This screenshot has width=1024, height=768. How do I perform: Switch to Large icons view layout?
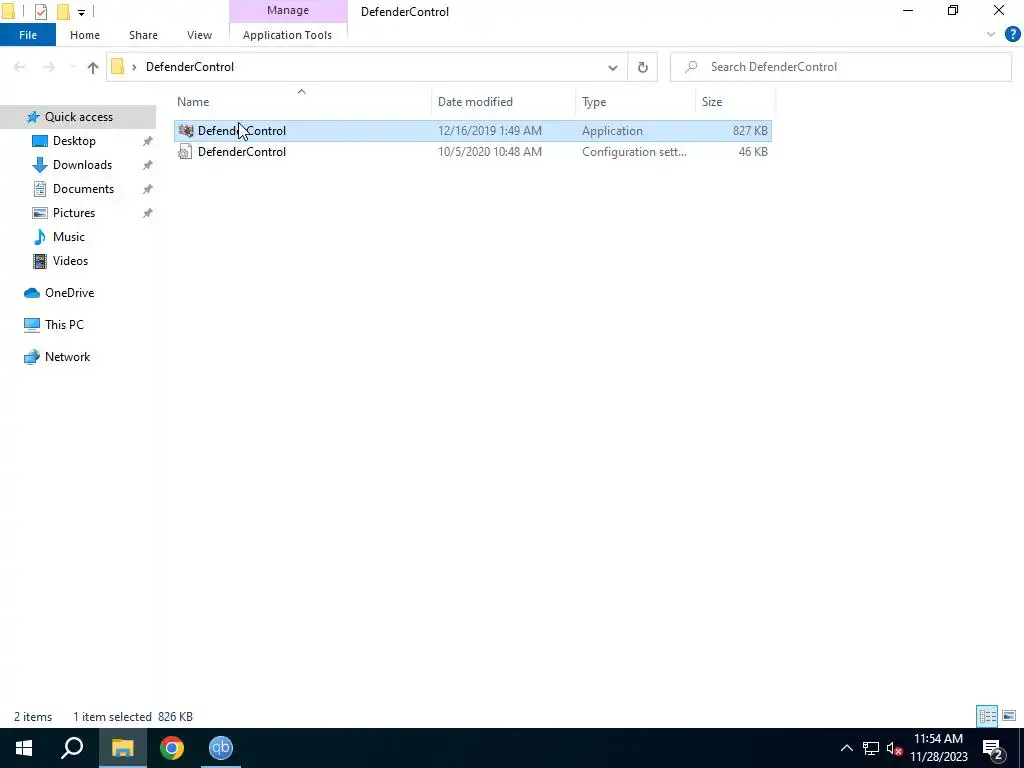click(1009, 716)
